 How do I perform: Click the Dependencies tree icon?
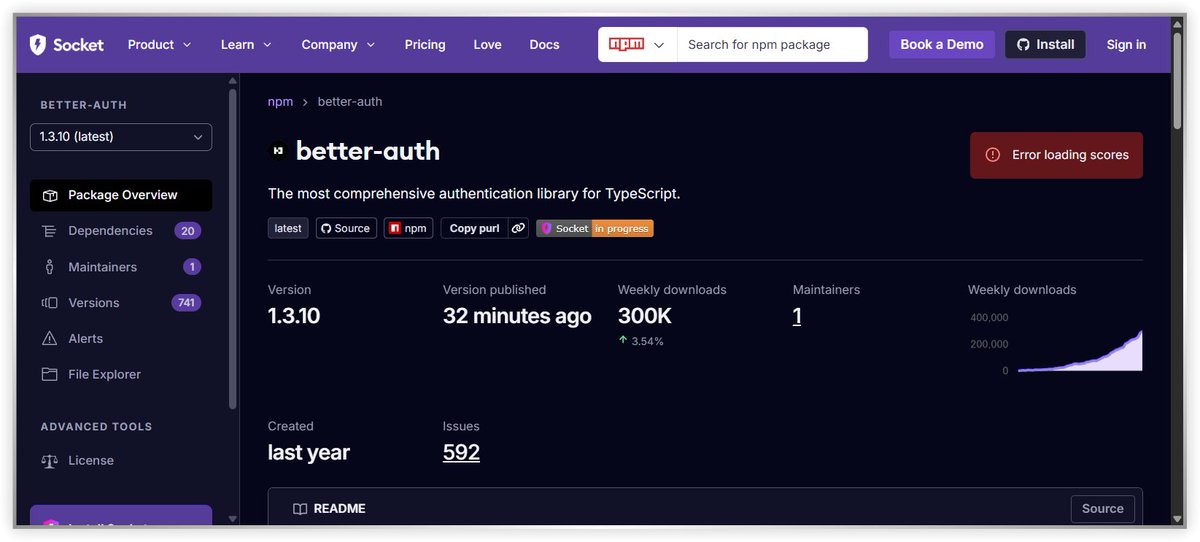click(x=49, y=231)
